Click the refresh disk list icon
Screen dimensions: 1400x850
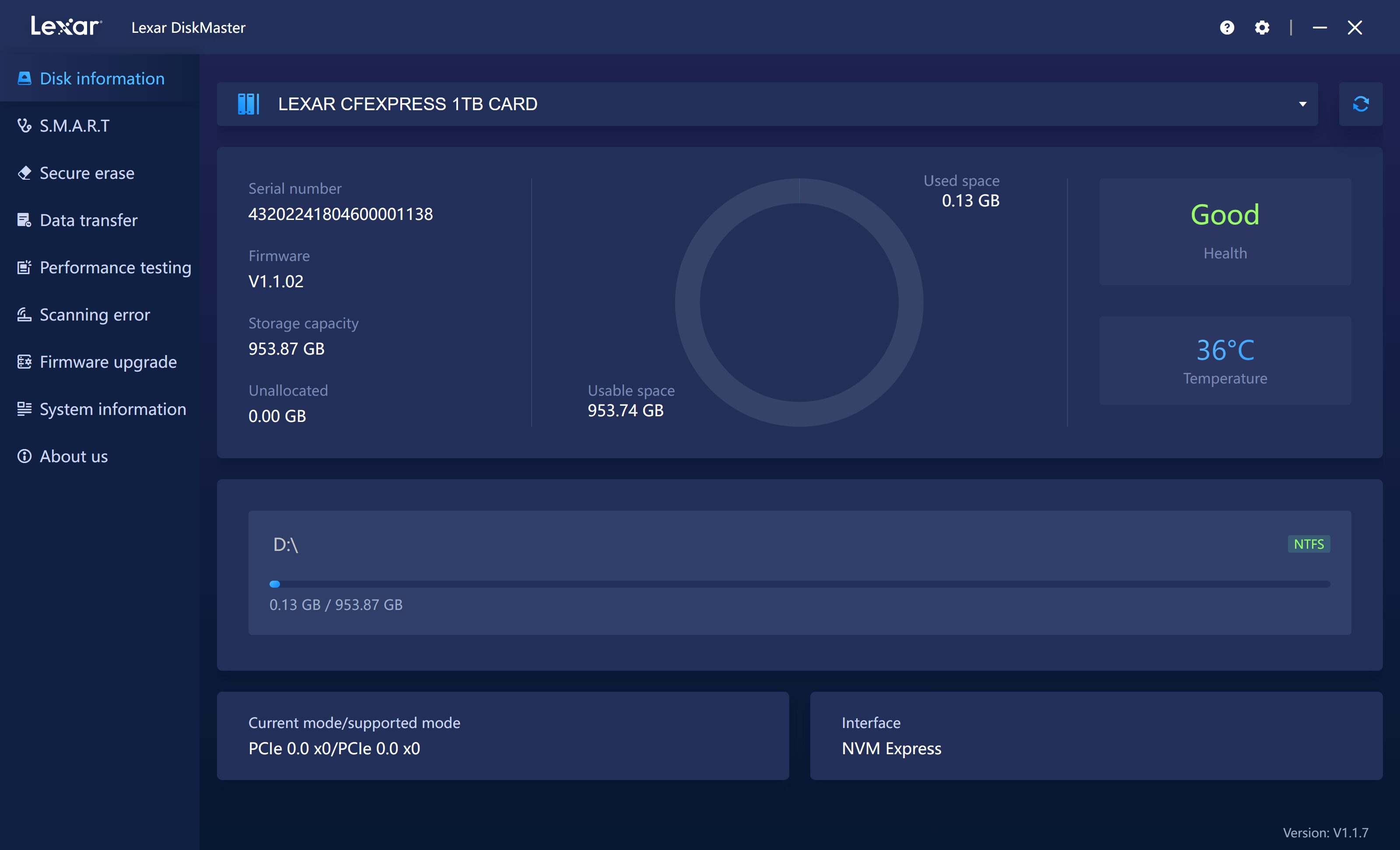(1360, 104)
